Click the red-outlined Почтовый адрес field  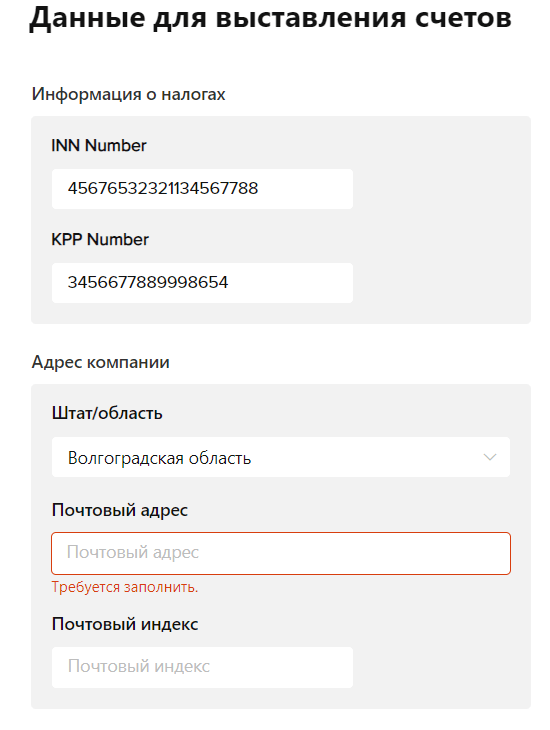pyautogui.click(x=281, y=554)
